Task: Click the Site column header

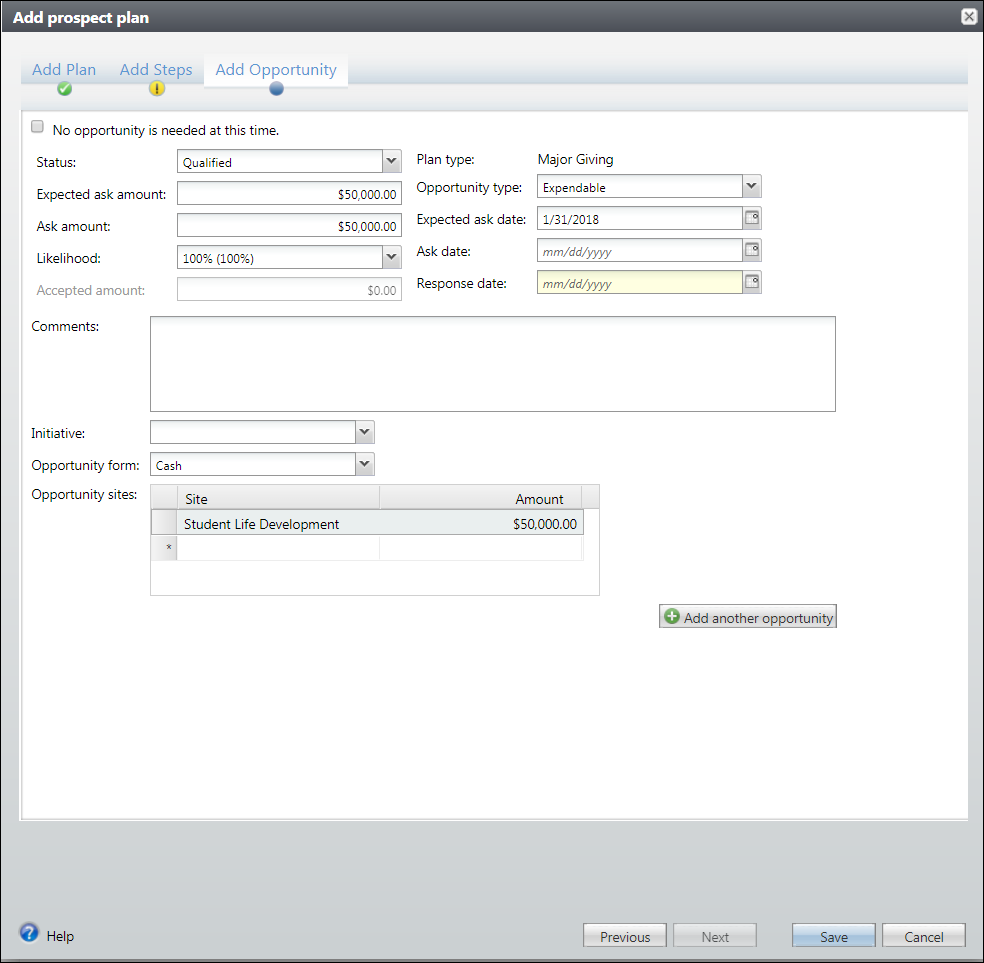Action: pyautogui.click(x=278, y=498)
